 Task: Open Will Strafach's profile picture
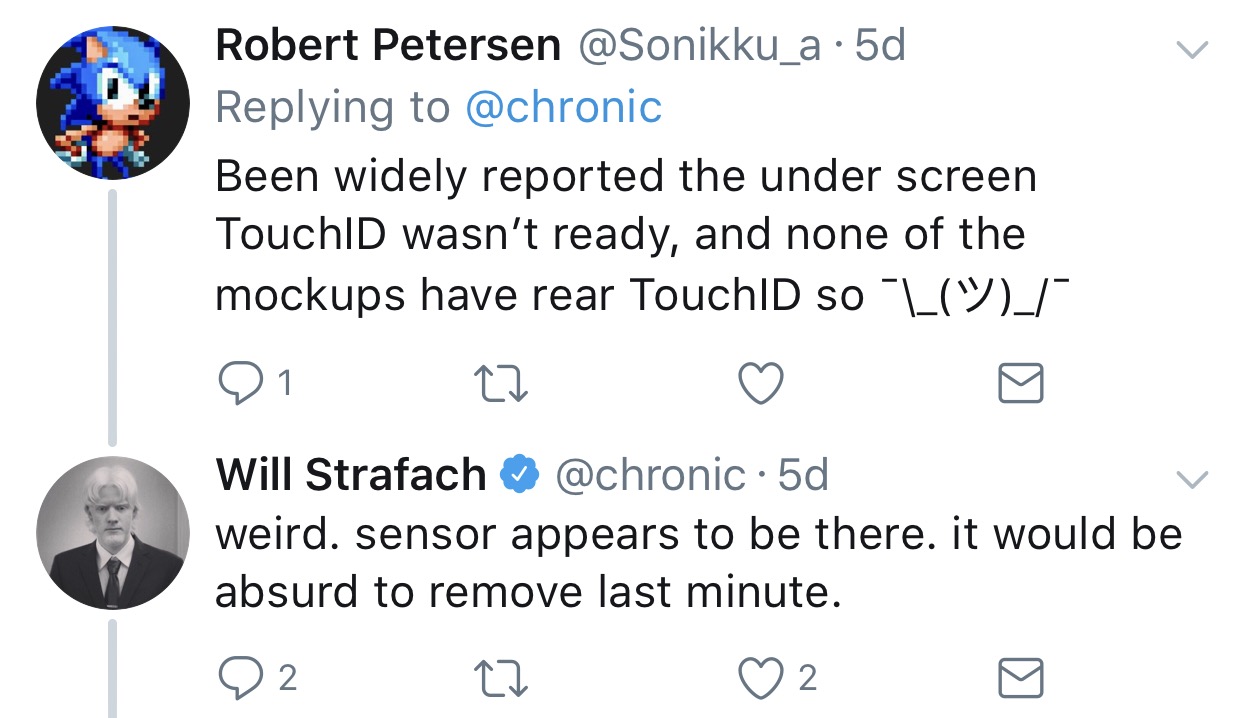pos(113,533)
